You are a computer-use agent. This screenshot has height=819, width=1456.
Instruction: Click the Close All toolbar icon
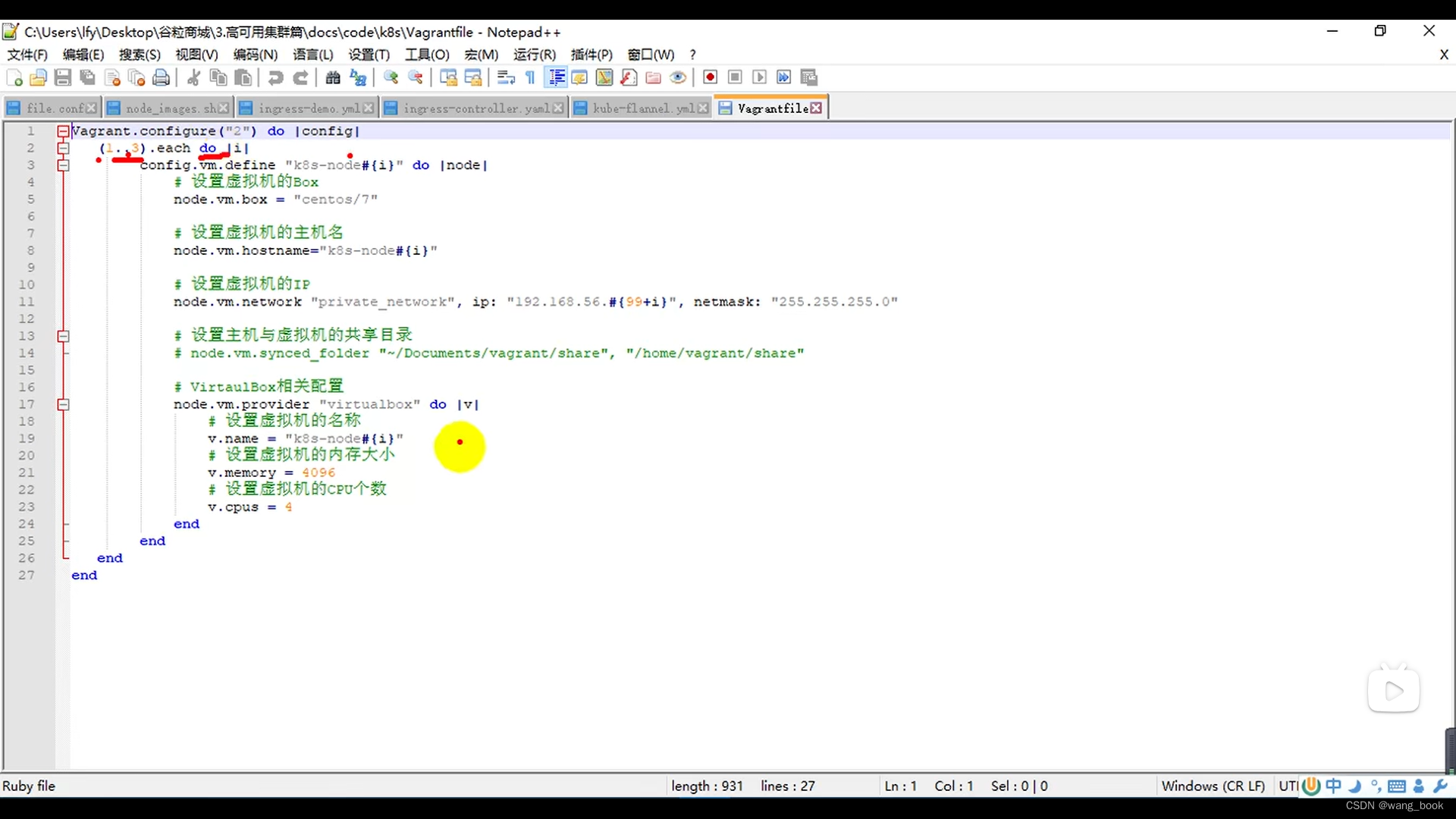(x=136, y=77)
